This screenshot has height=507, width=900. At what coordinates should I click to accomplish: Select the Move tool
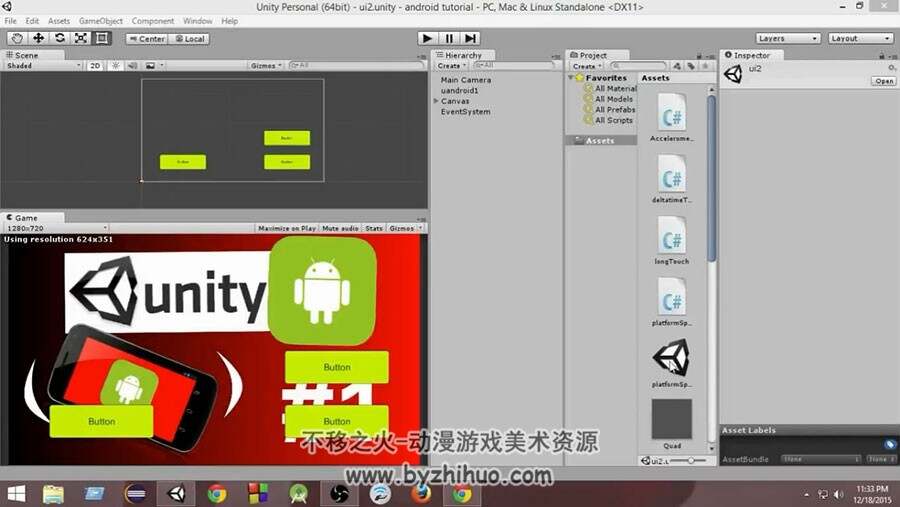tap(38, 38)
